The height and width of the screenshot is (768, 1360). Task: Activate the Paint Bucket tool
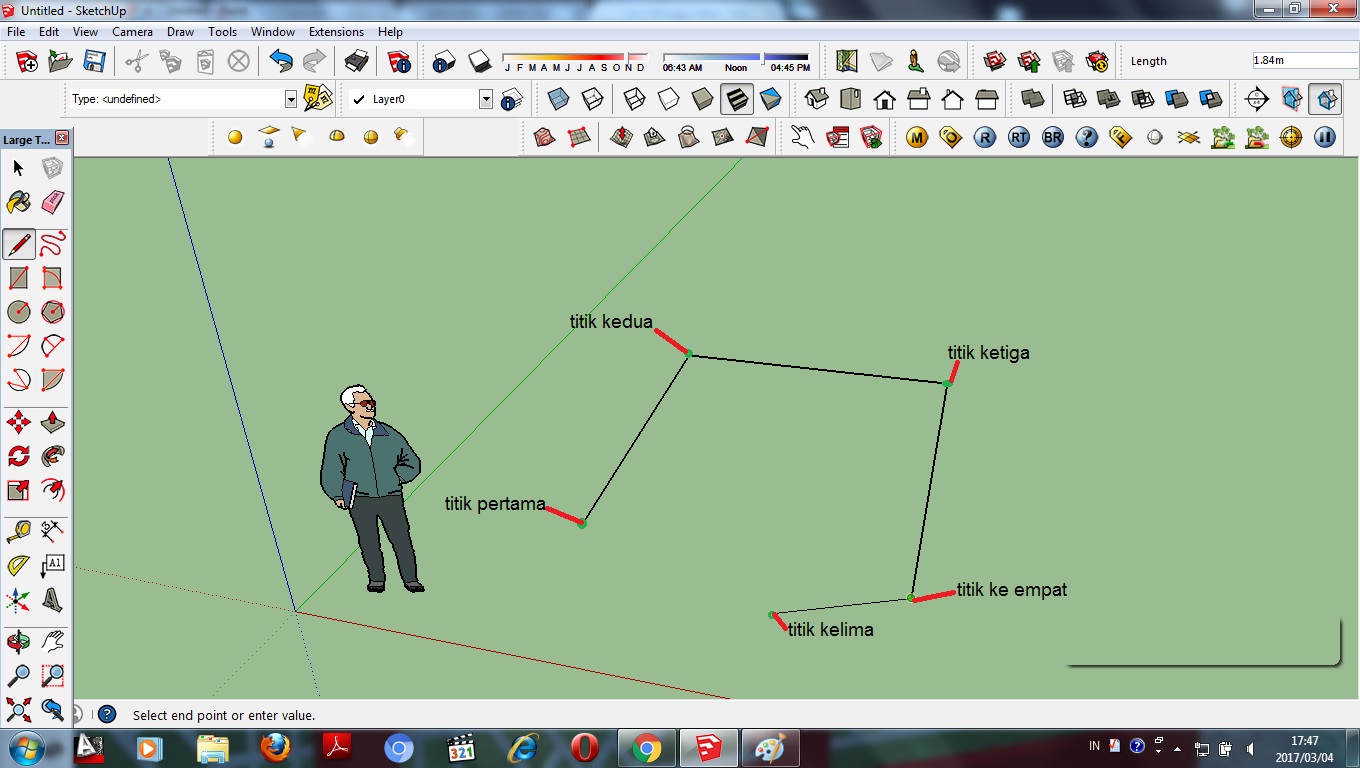point(17,198)
